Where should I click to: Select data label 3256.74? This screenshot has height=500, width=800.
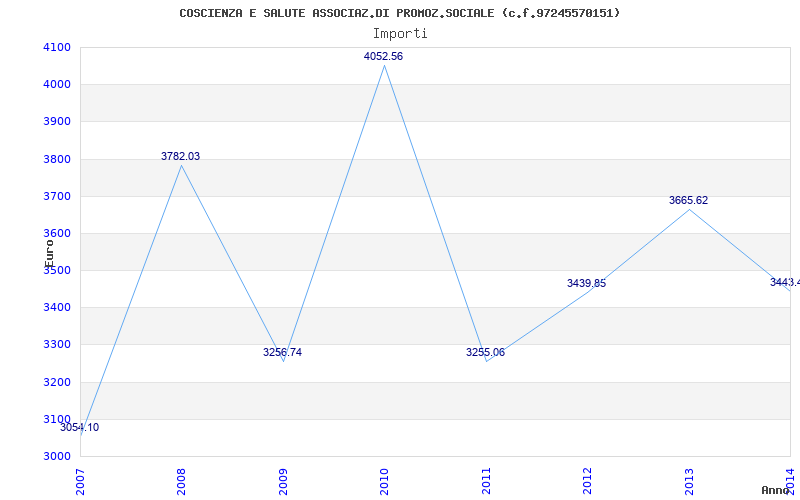coord(282,352)
